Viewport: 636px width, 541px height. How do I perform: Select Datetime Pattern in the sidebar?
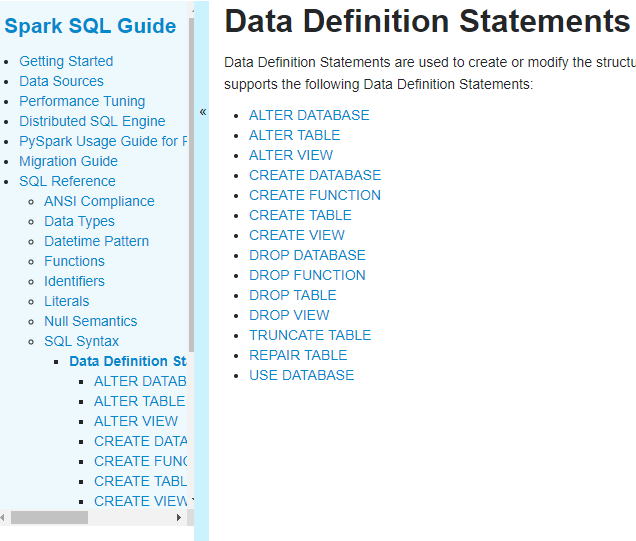pos(96,241)
